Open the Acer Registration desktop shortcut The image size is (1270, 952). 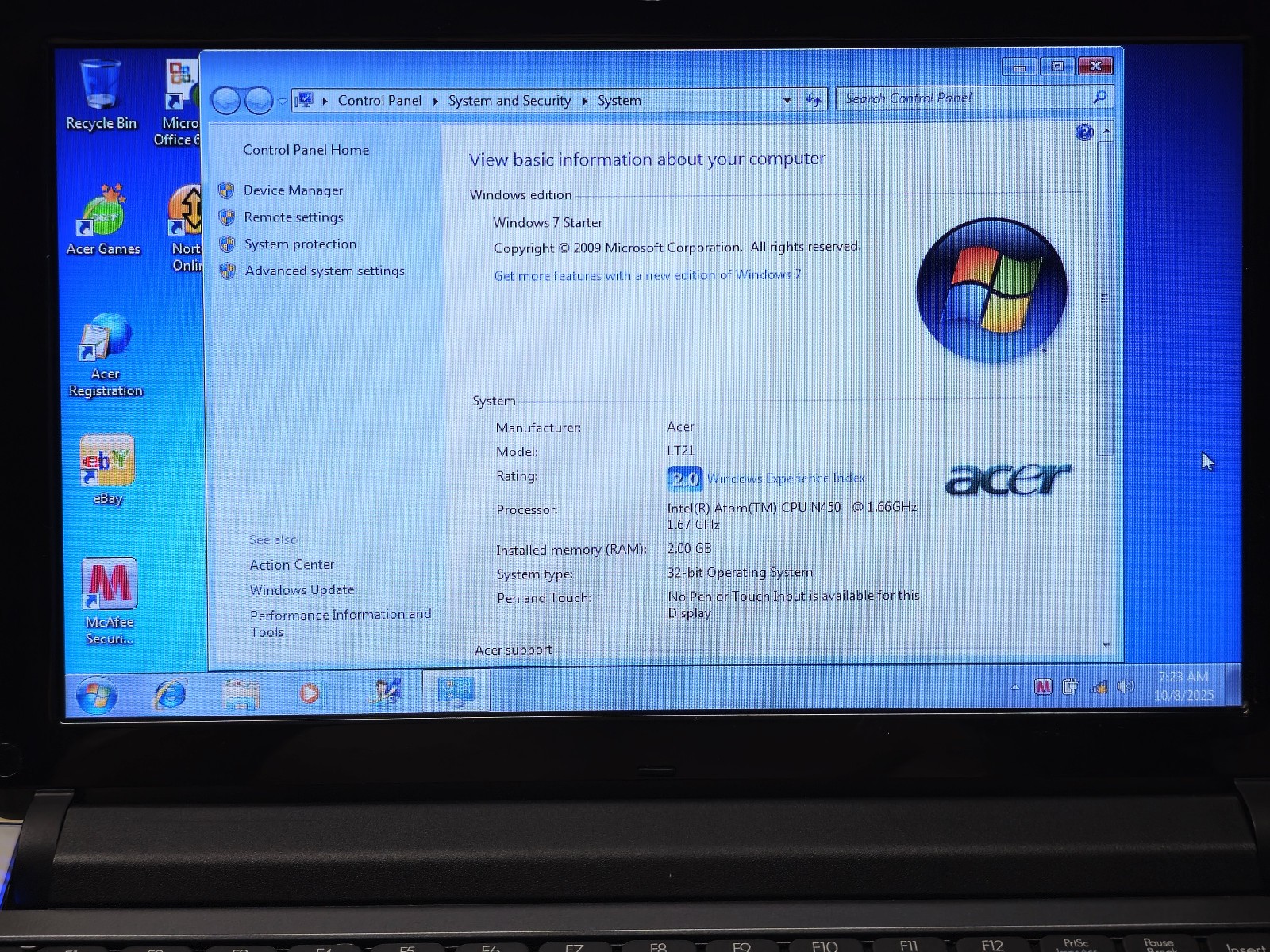point(106,355)
